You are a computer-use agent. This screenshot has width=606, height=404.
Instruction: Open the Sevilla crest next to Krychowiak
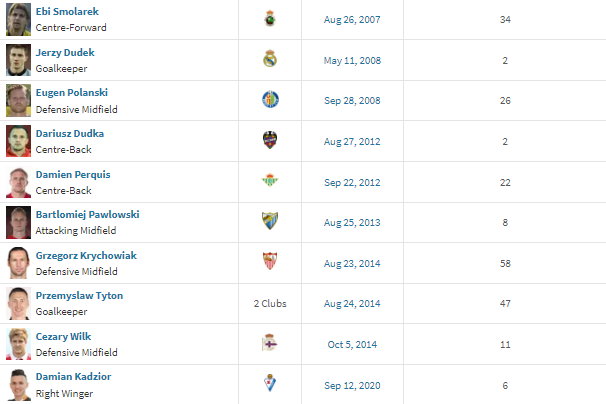click(x=270, y=262)
